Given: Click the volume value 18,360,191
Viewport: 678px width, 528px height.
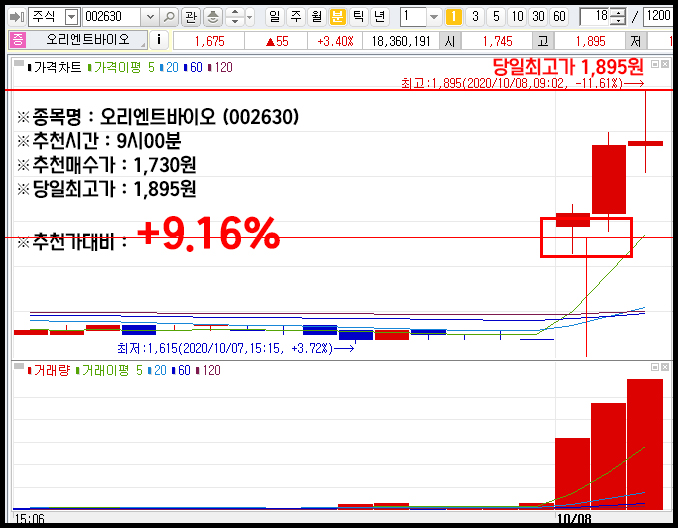Looking at the screenshot, I should (401, 41).
